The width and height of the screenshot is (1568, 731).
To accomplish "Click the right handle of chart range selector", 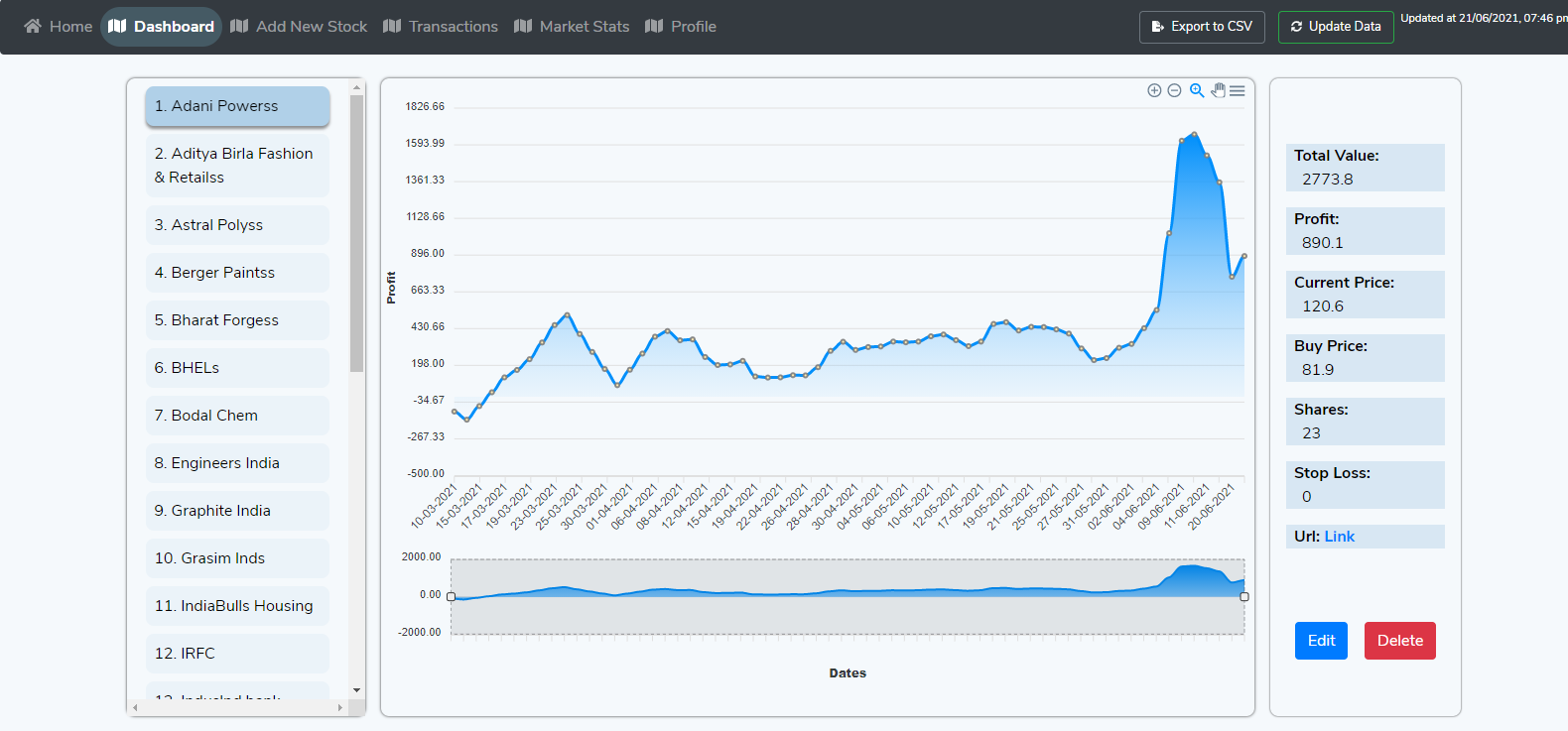I will coord(1244,596).
